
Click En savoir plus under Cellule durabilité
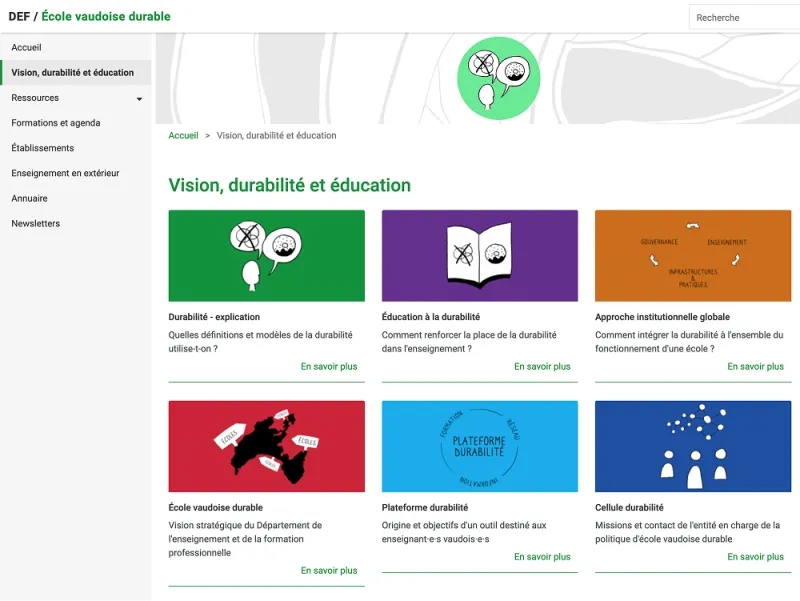(755, 557)
